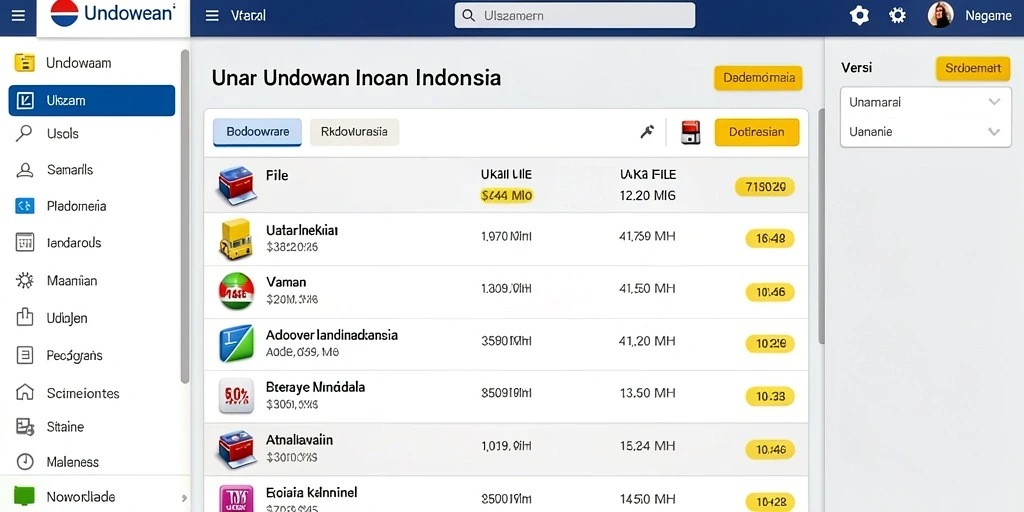Click the Udiajen share icon
The height and width of the screenshot is (512, 1024).
click(24, 318)
